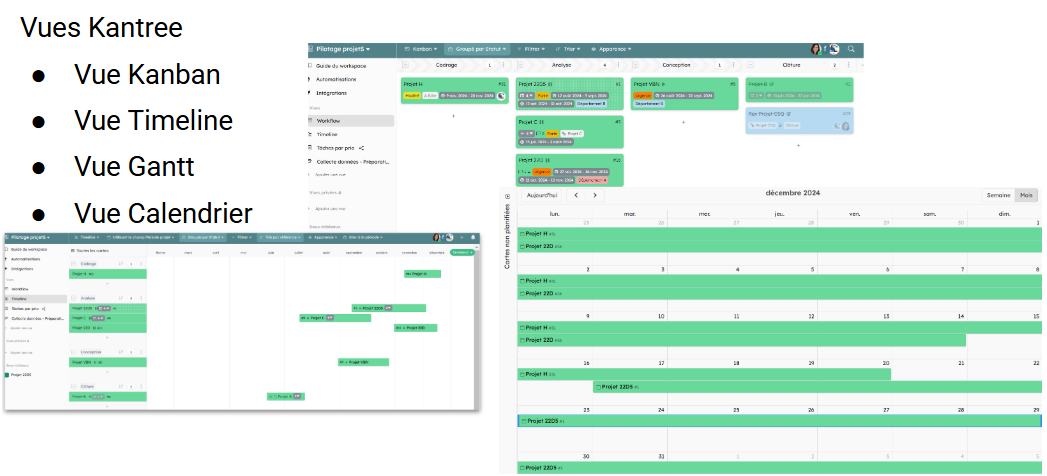Open the Timeline view type dropdown
Image resolution: width=1047 pixels, height=476 pixels.
pyautogui.click(x=87, y=237)
